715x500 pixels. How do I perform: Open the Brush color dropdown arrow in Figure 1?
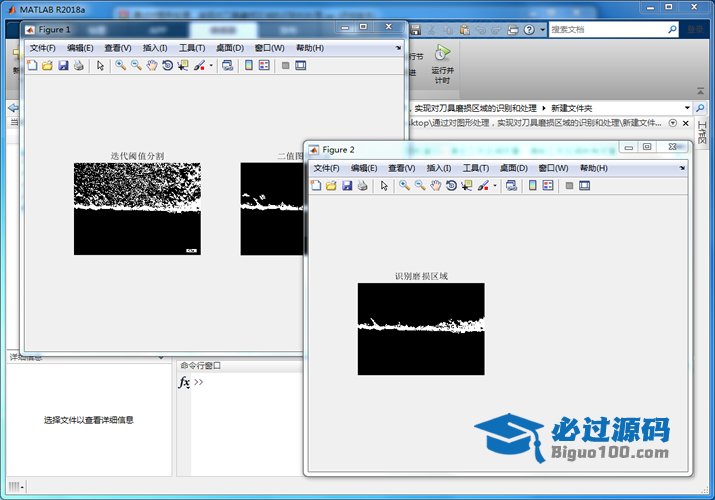click(x=211, y=66)
